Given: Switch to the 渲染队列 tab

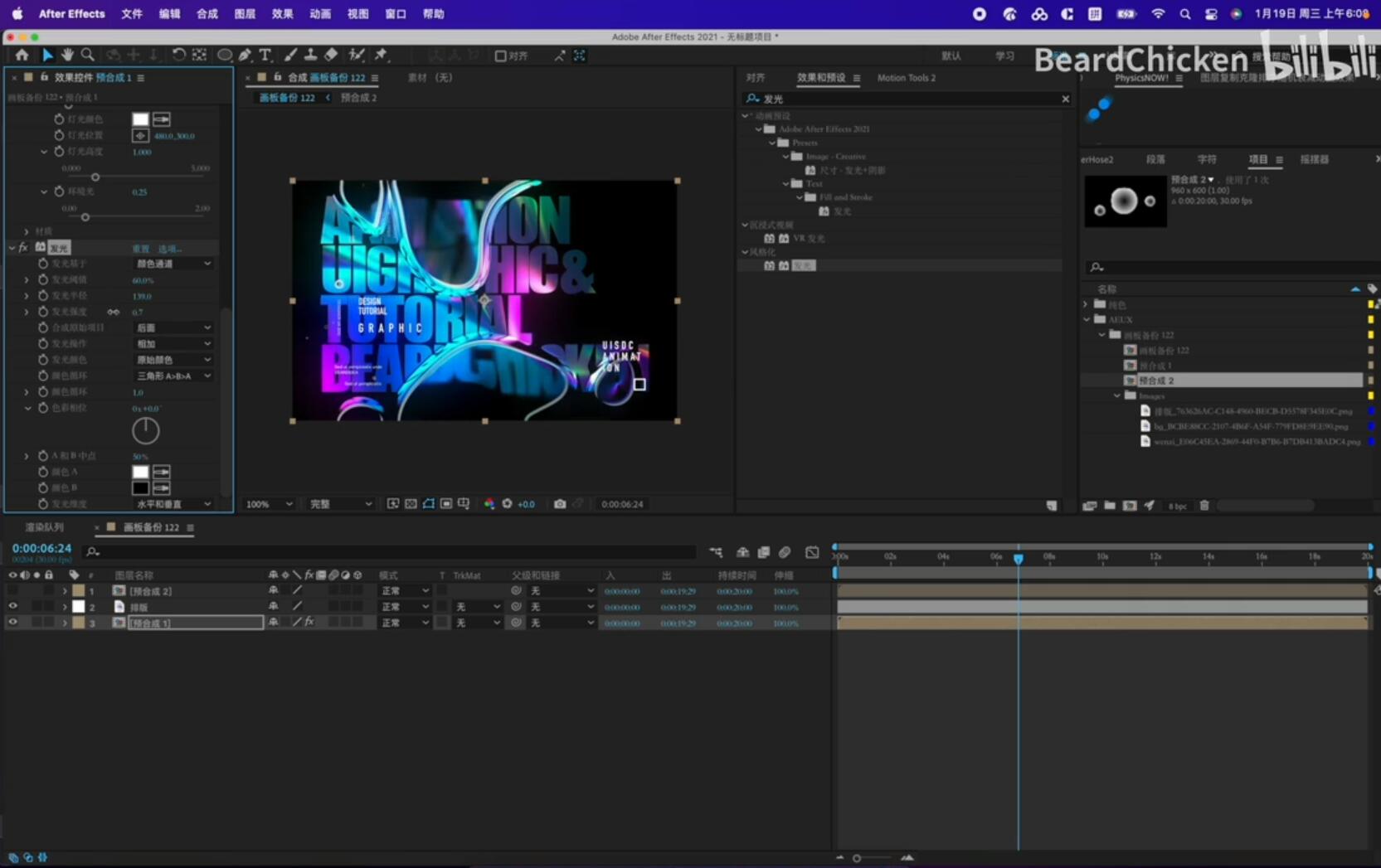Looking at the screenshot, I should 44,527.
